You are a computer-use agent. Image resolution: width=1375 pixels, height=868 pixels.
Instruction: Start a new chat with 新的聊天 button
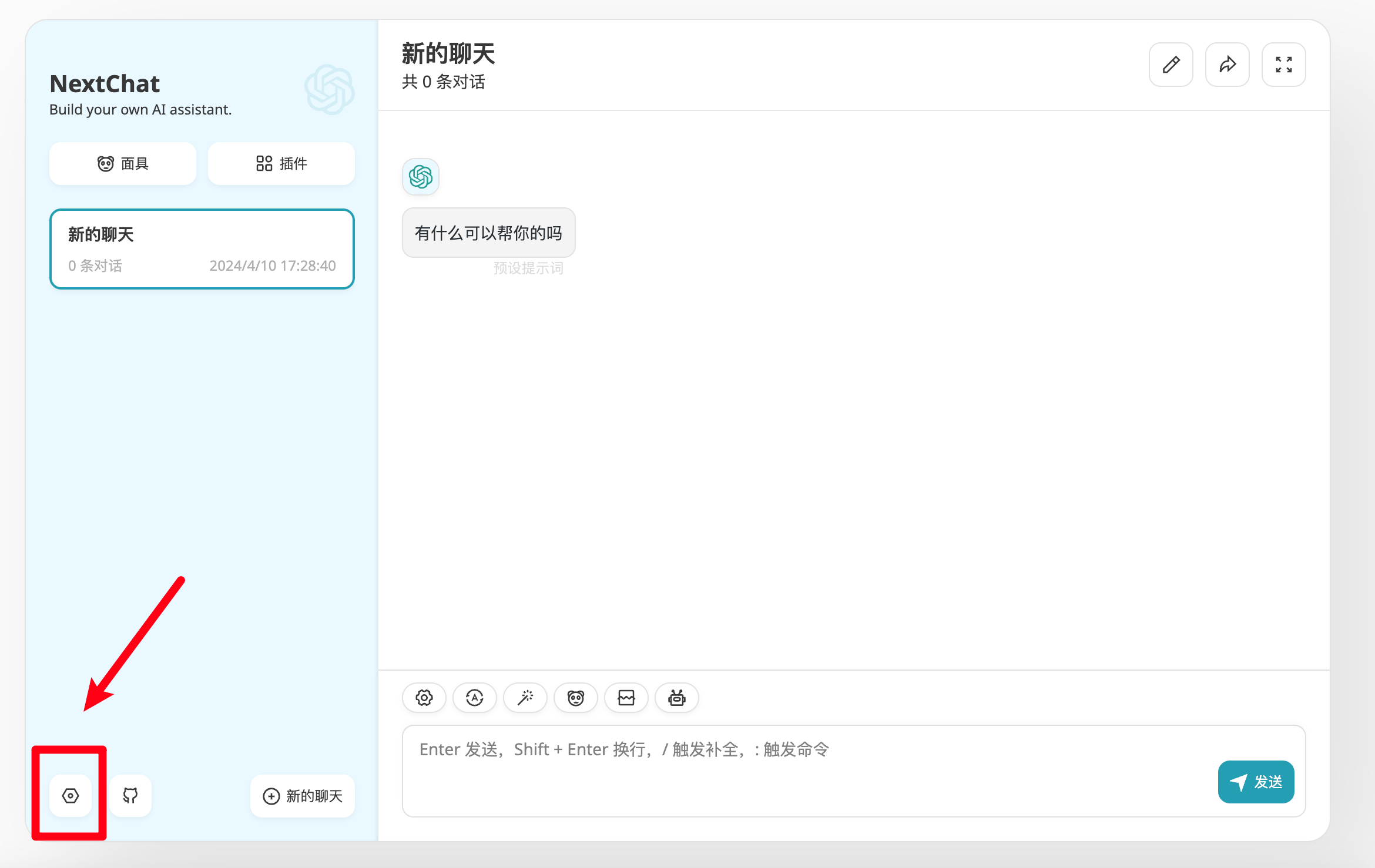click(x=303, y=796)
